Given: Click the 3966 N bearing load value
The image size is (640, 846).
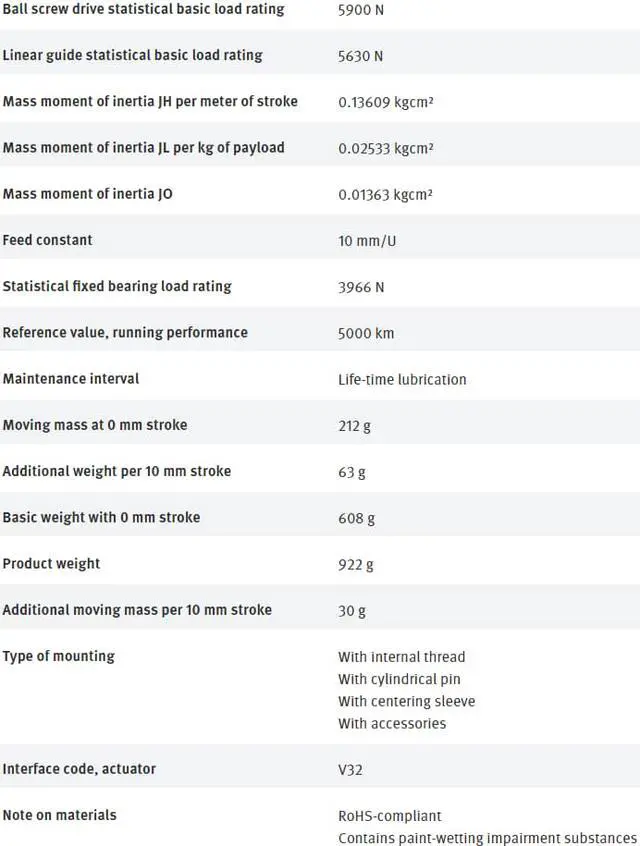Looking at the screenshot, I should [x=360, y=287].
